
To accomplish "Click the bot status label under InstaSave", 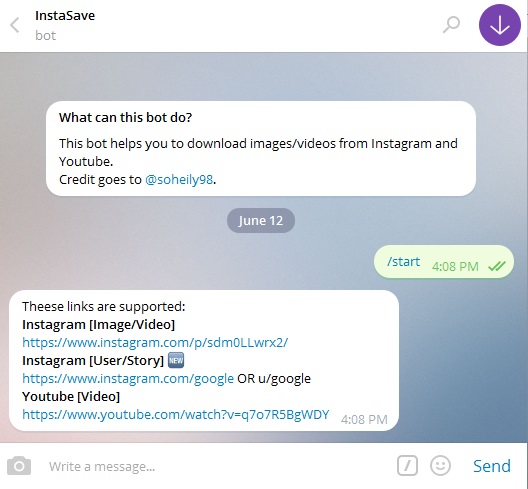I will tap(45, 35).
